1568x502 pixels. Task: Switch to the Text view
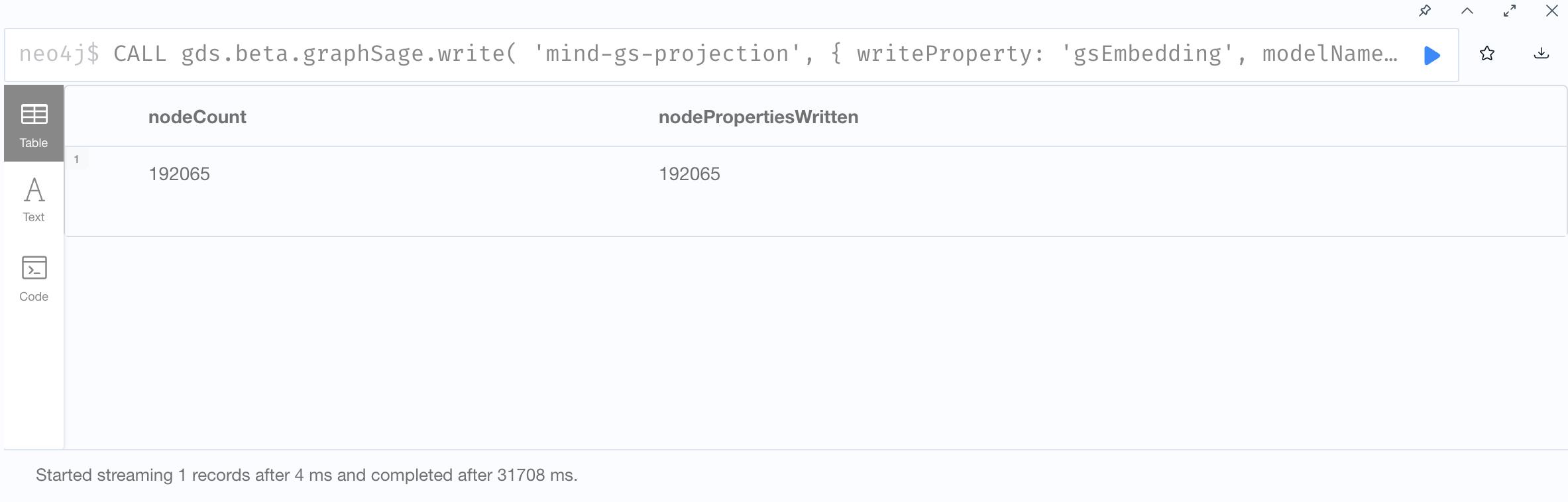point(34,199)
